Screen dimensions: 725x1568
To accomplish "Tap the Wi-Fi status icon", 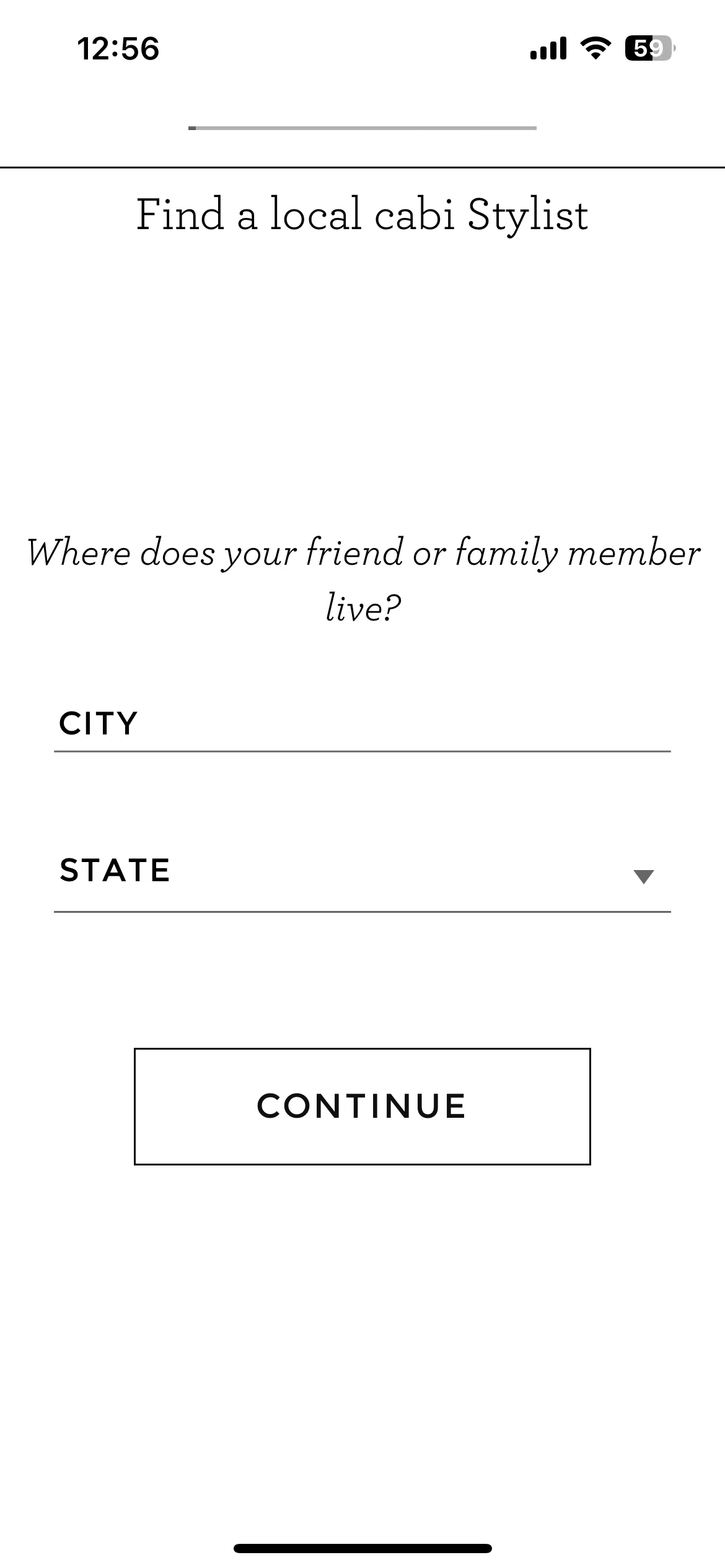I will pos(595,48).
